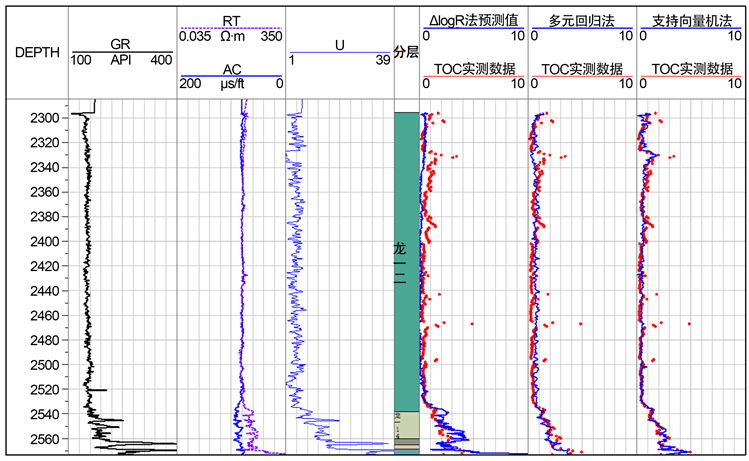
Task: Select the GR curve title
Action: pos(122,44)
